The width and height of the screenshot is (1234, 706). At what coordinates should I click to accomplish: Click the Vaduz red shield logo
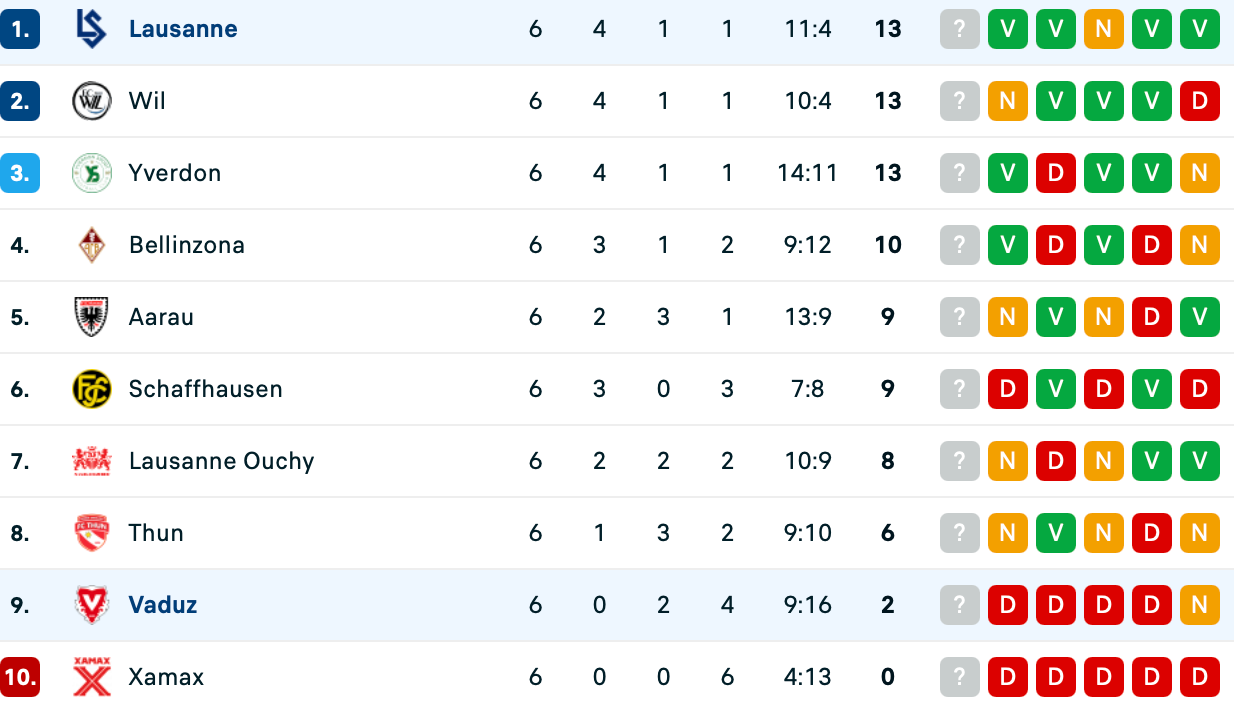tap(91, 605)
